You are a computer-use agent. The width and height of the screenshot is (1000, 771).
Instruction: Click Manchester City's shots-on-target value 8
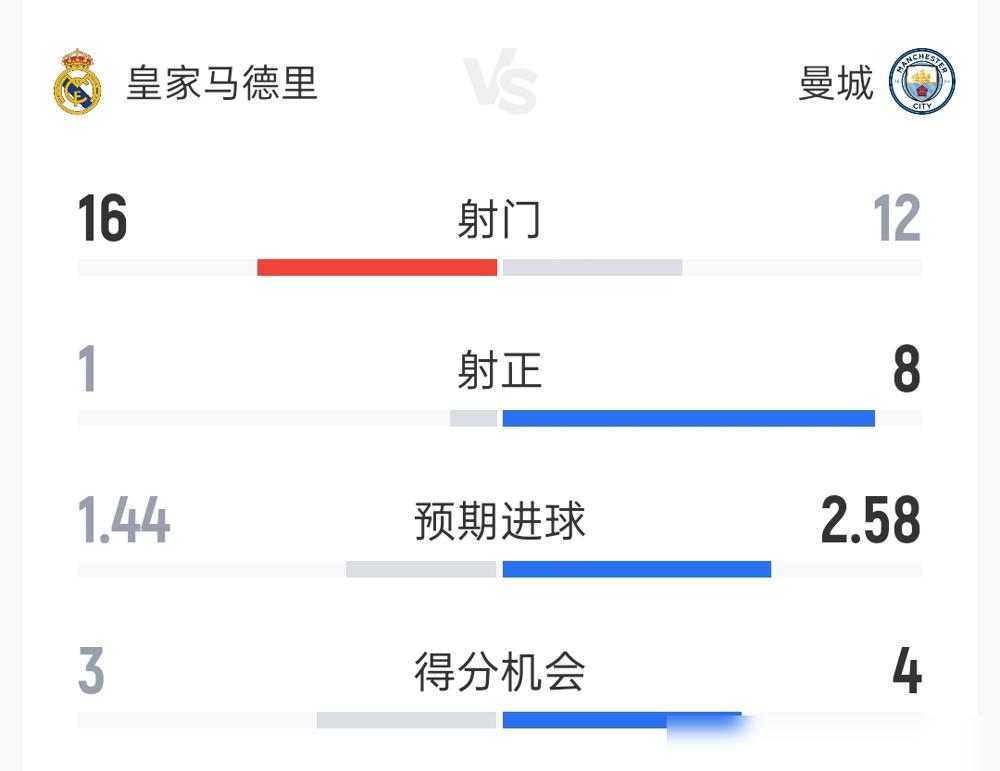(x=907, y=369)
